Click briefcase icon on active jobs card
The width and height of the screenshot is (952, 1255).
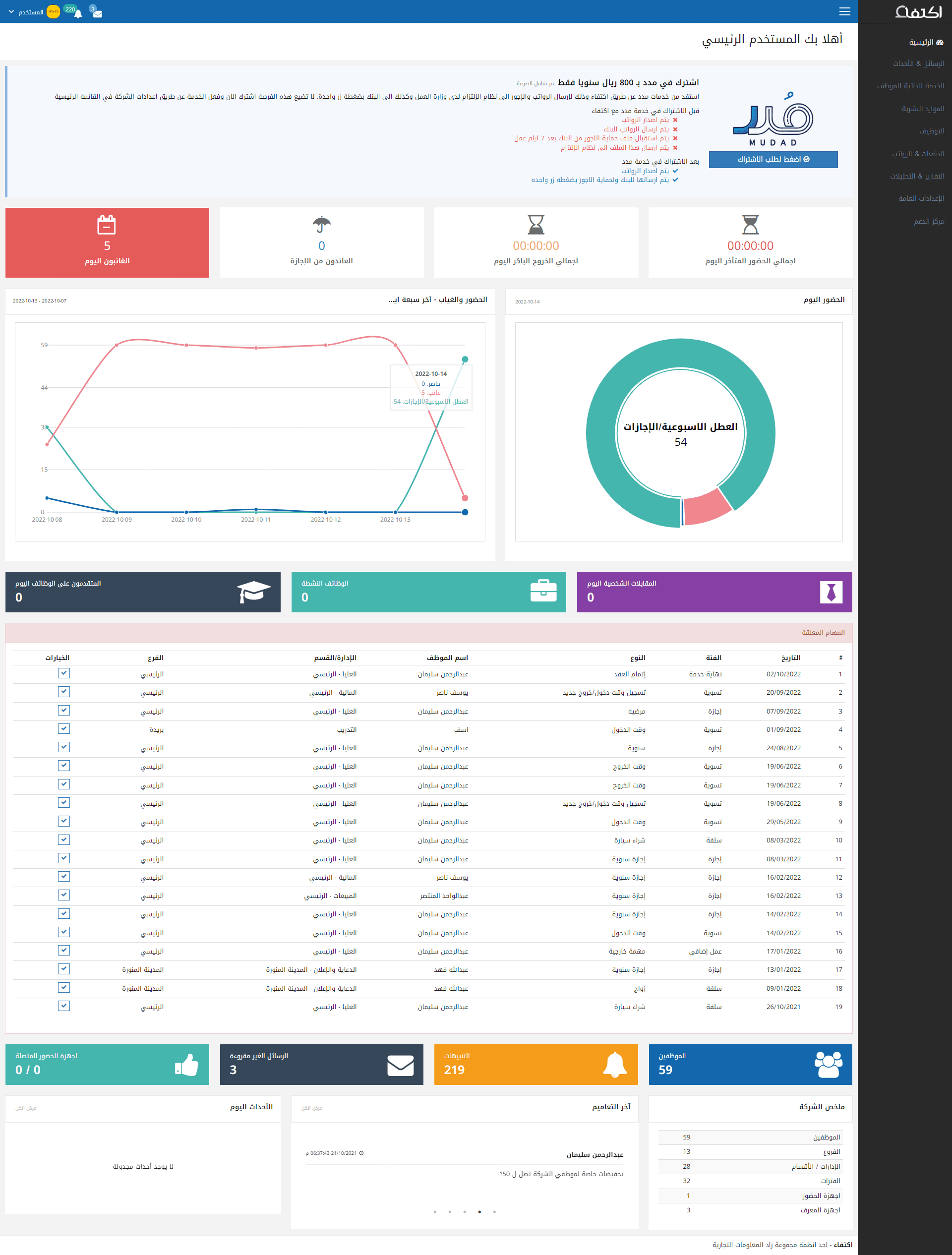coord(543,591)
